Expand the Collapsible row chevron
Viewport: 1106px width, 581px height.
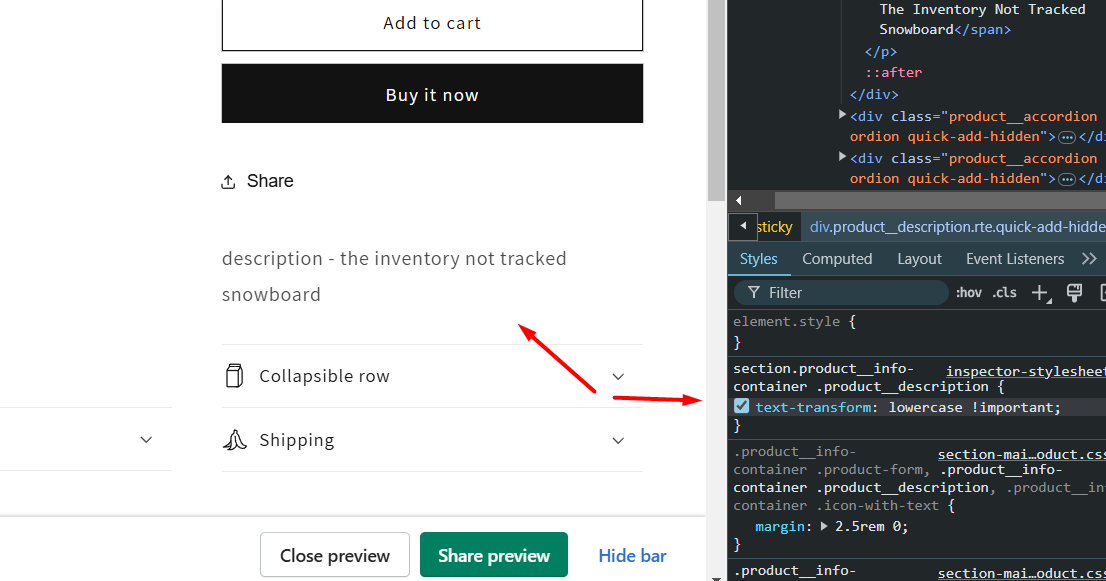pyautogui.click(x=618, y=377)
